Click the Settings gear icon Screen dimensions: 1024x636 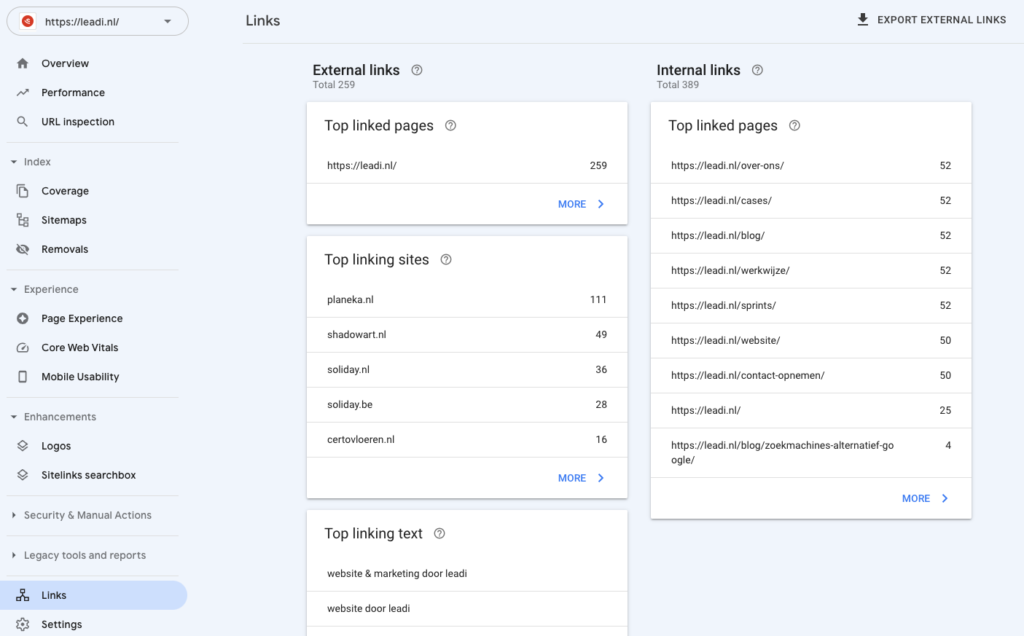(23, 624)
